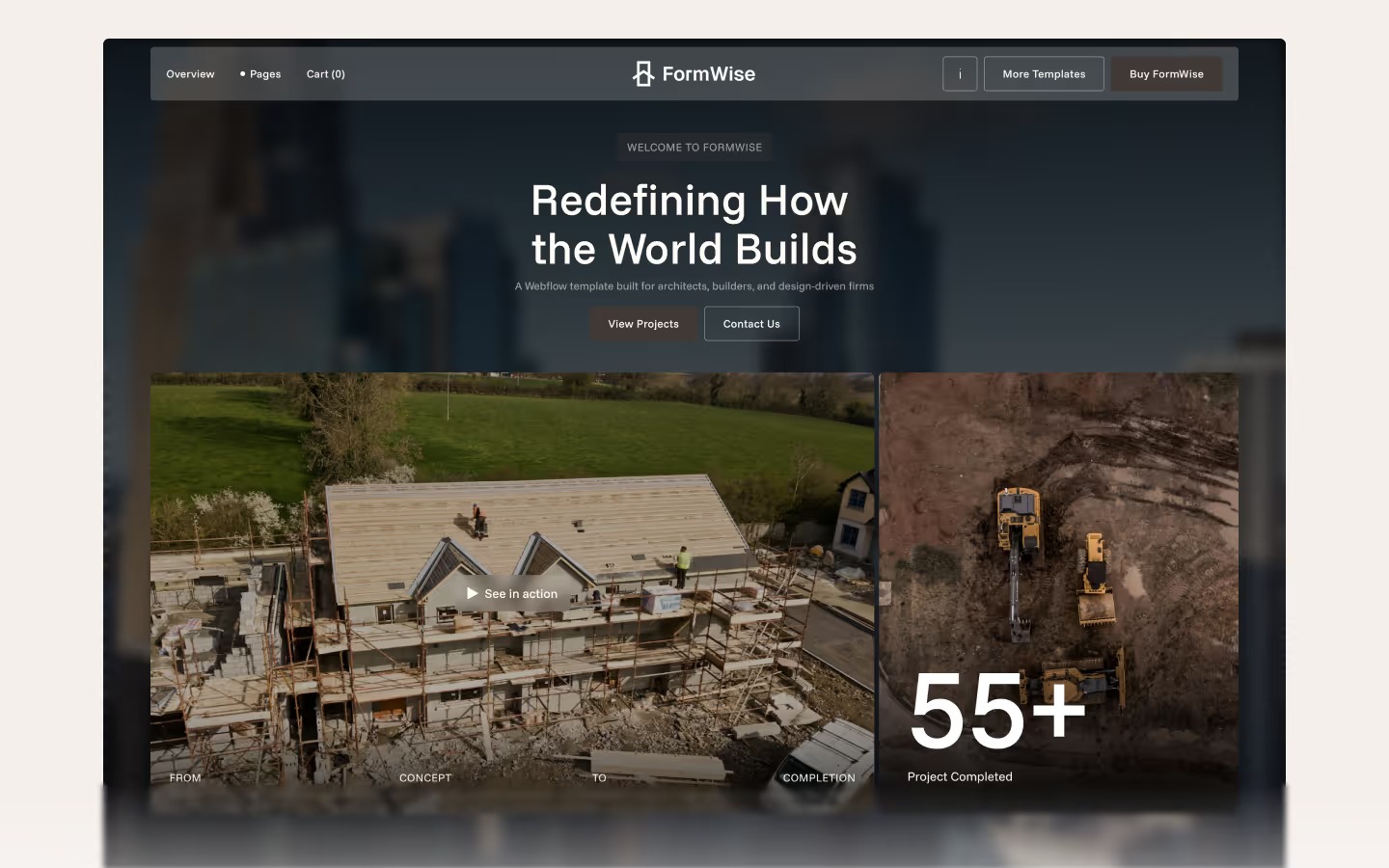This screenshot has width=1389, height=868.
Task: Open More Templates
Action: pos(1044,73)
